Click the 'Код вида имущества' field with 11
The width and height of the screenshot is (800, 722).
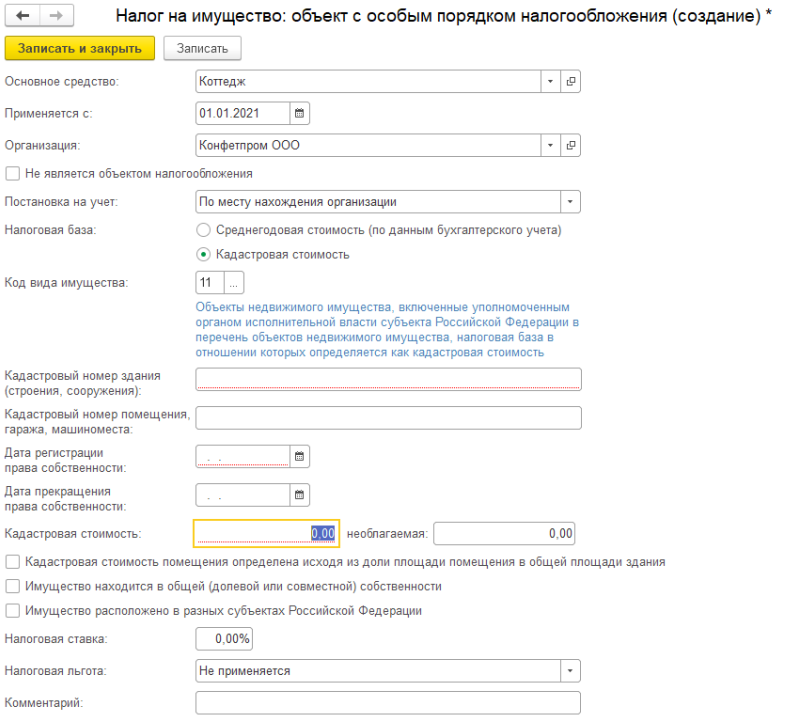tap(210, 283)
